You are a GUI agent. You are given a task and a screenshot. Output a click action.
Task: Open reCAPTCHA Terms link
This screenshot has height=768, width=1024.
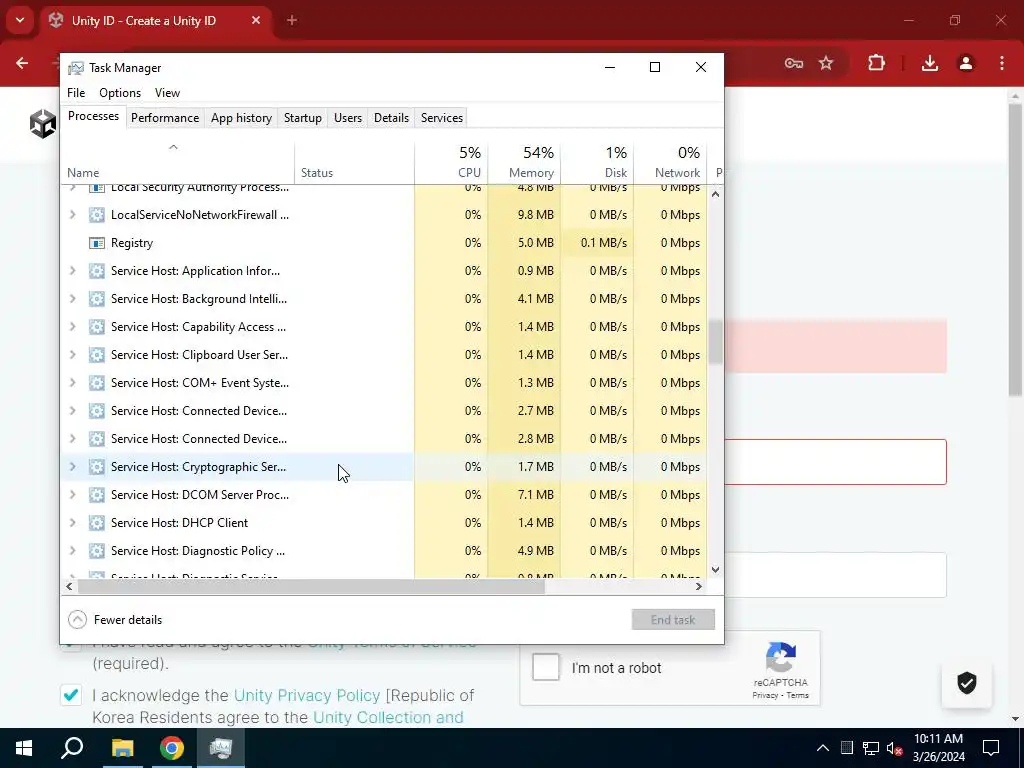(797, 696)
